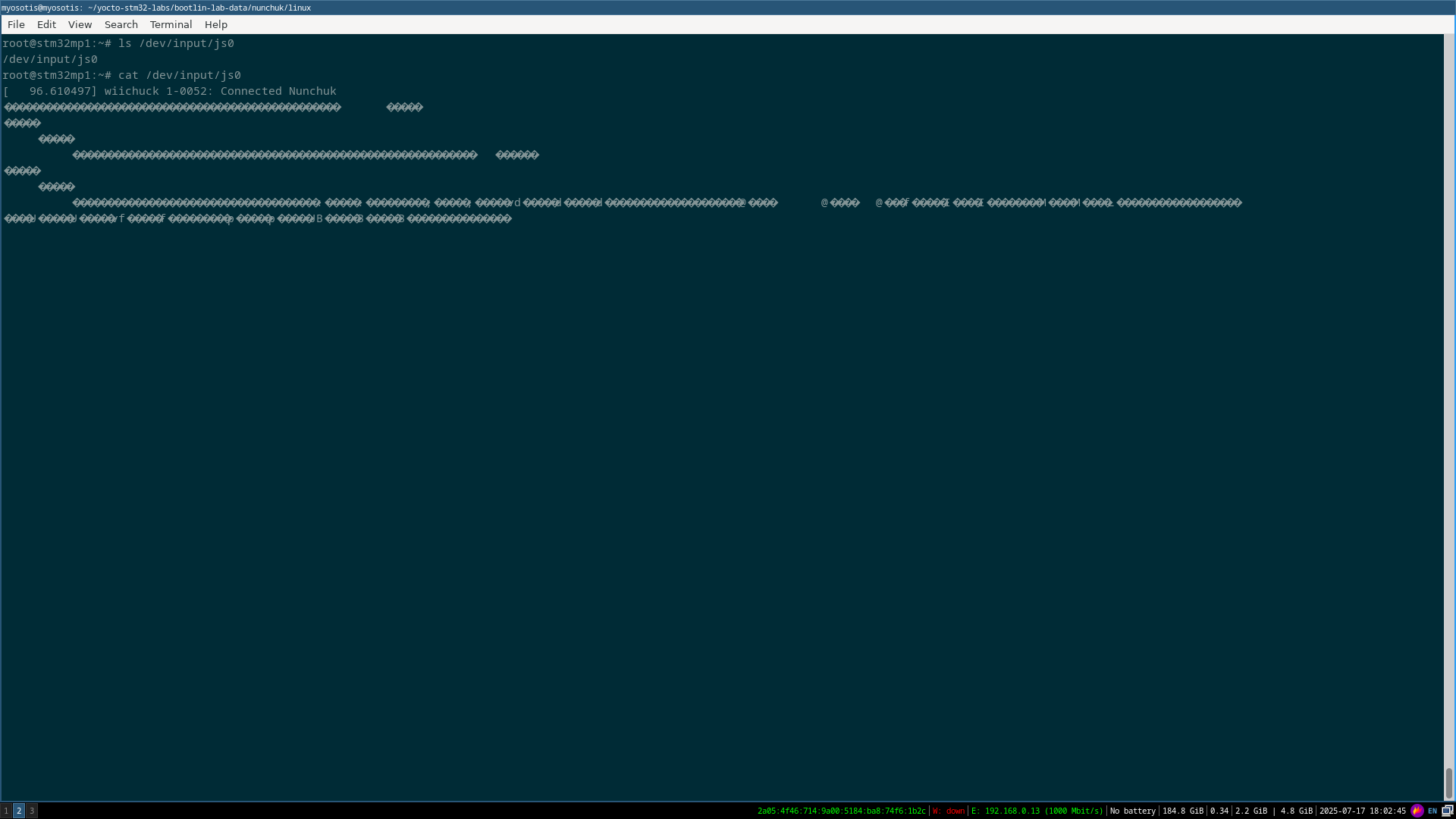The image size is (1456, 819).
Task: Click the display tray icon at far right
Action: coord(1447,811)
